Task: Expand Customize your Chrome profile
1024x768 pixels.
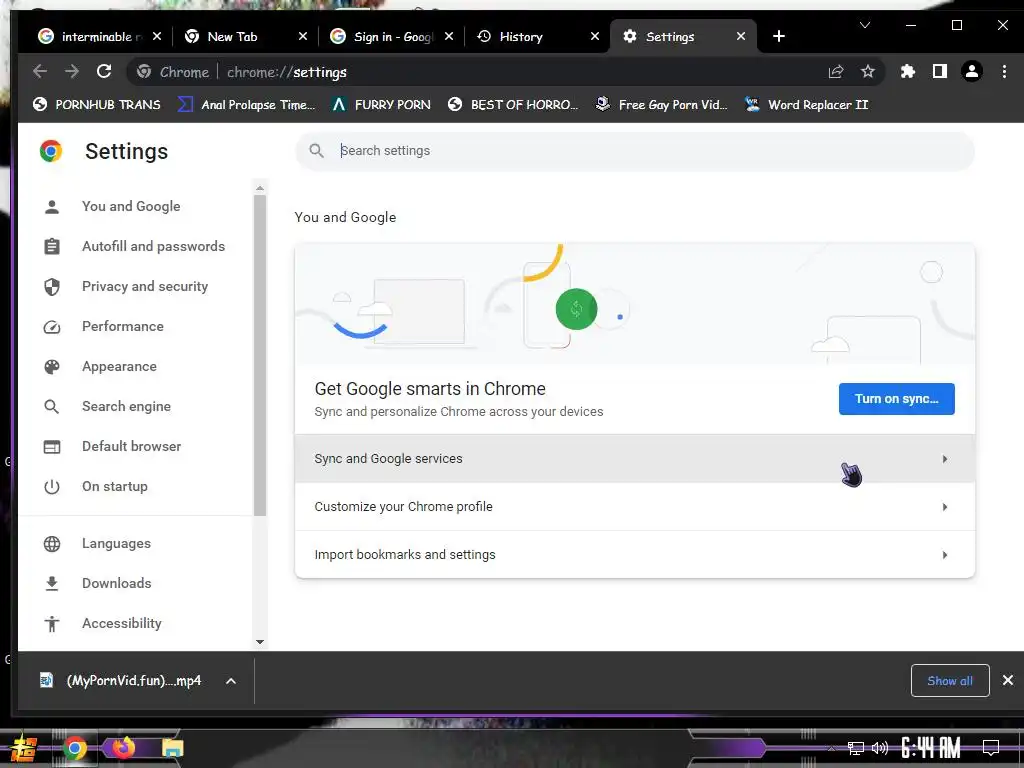Action: click(x=635, y=507)
